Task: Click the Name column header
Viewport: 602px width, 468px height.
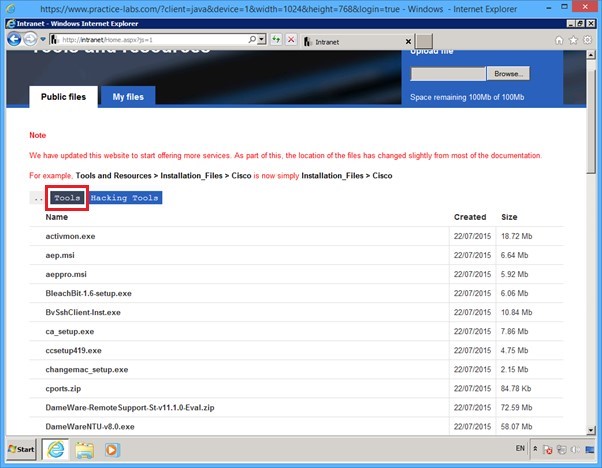Action: [56, 217]
